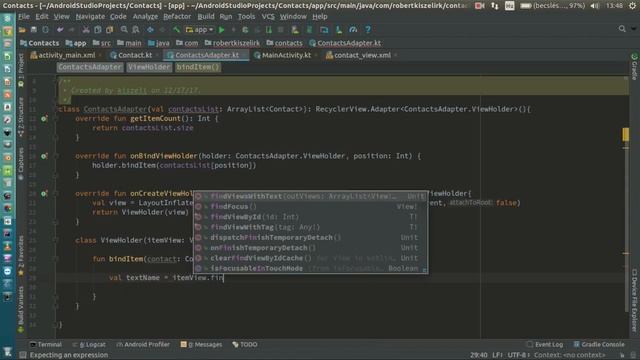Click the Navigate Back arrow icon
This screenshot has width=640, height=360.
pos(150,30)
